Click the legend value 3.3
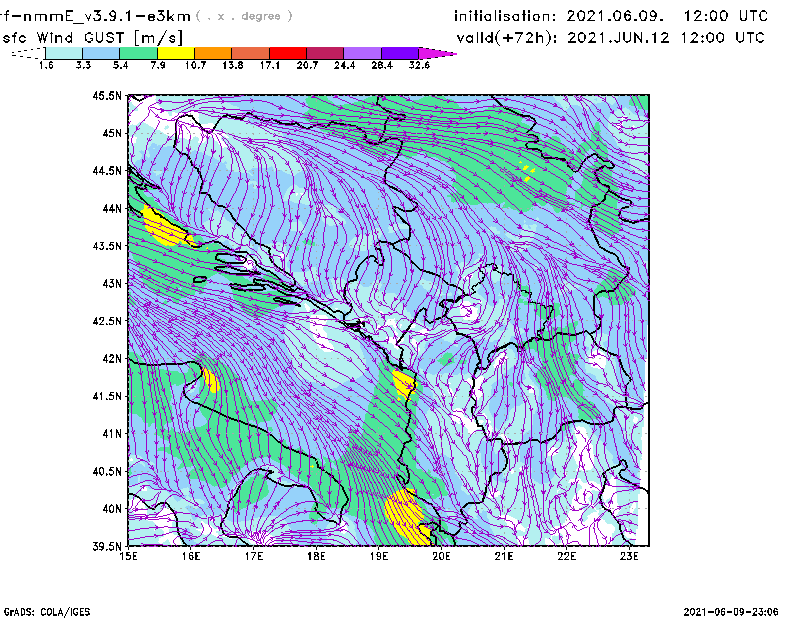Image resolution: width=800 pixels, height=618 pixels. tap(83, 65)
